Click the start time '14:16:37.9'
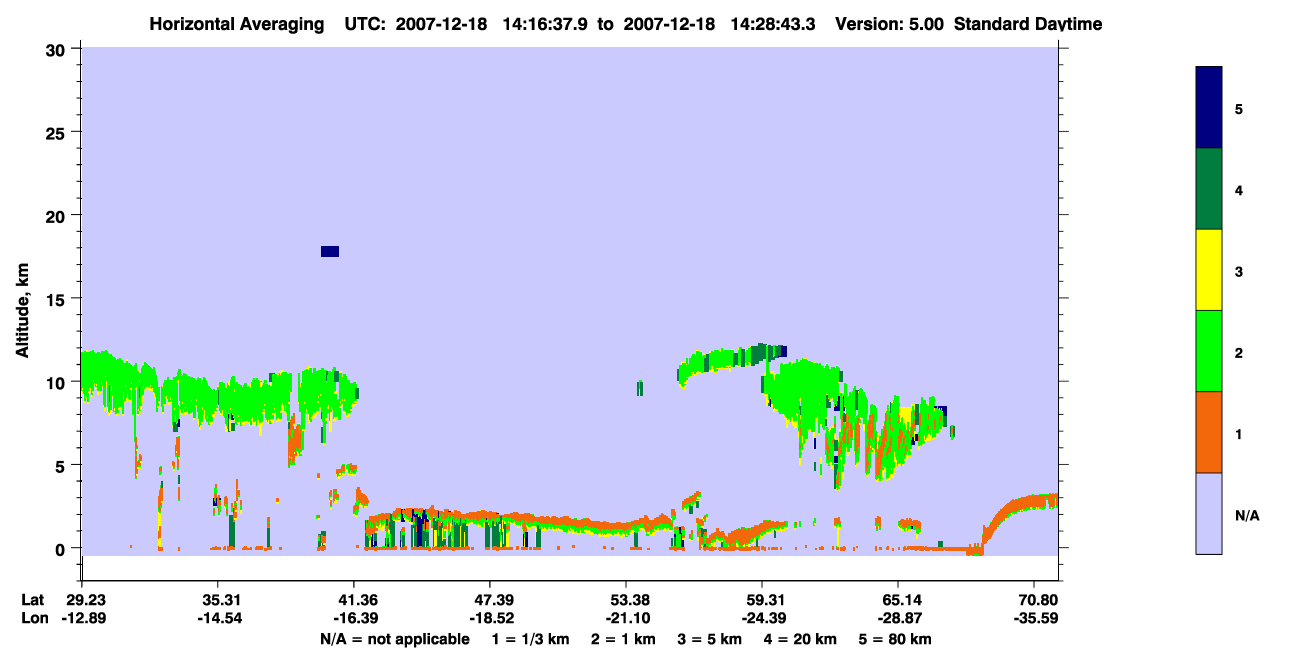Image resolution: width=1300 pixels, height=667 pixels. [544, 24]
